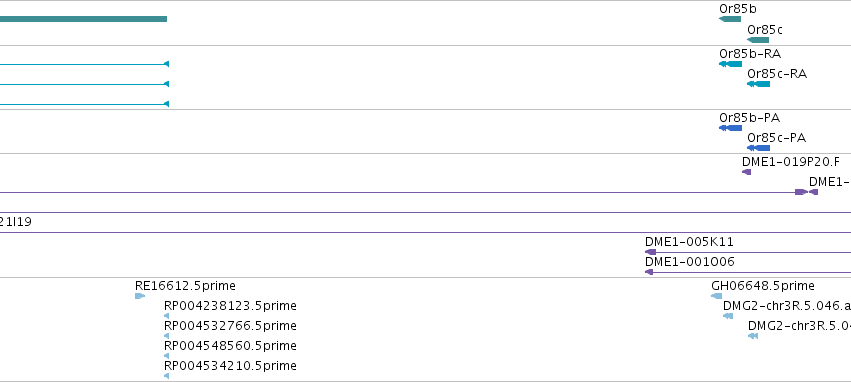Image resolution: width=851 pixels, height=382 pixels.
Task: Click the RE16612.5prime EST glyph
Action: coord(139,296)
